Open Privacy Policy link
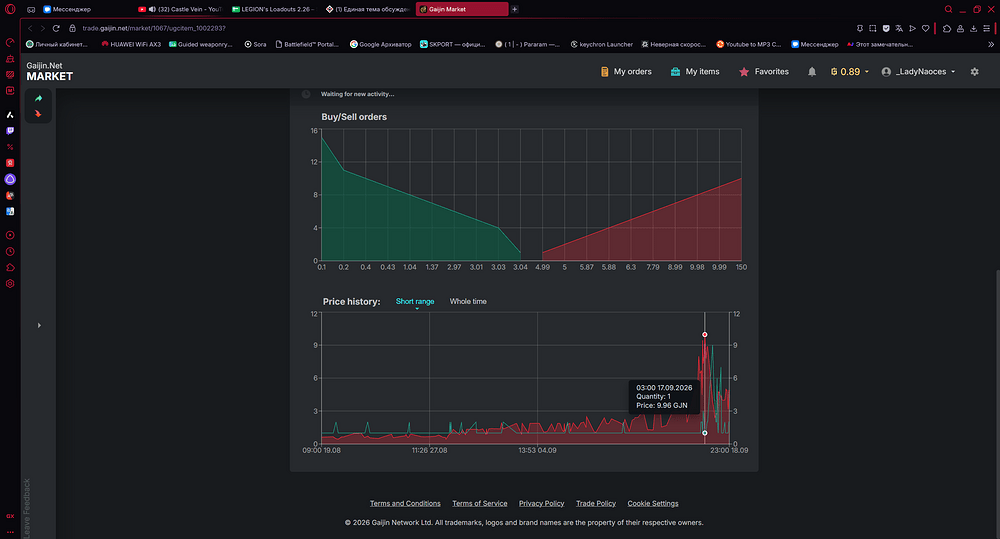Screen dimensions: 1000x539 pos(541,503)
